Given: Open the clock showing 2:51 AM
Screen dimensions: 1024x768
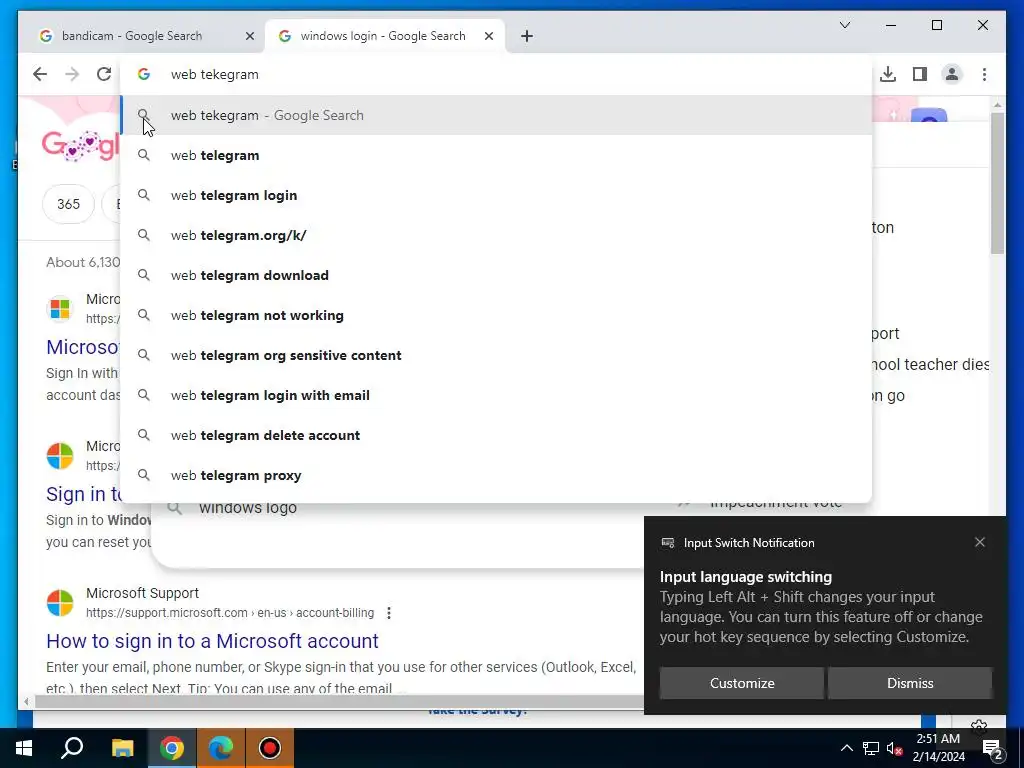Looking at the screenshot, I should pyautogui.click(x=938, y=748).
